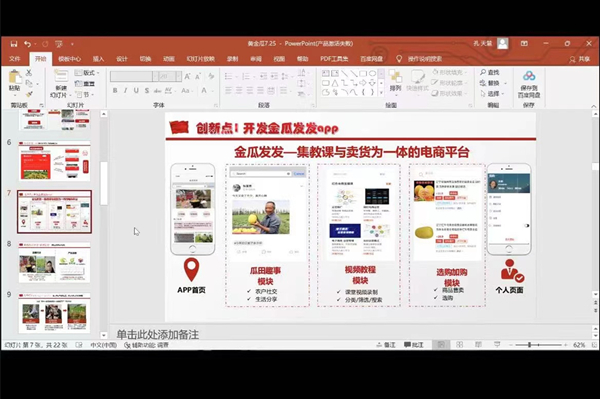Viewport: 600px width, 399px height.
Task: Open the Layout (版式) dropdown
Action: point(86,73)
